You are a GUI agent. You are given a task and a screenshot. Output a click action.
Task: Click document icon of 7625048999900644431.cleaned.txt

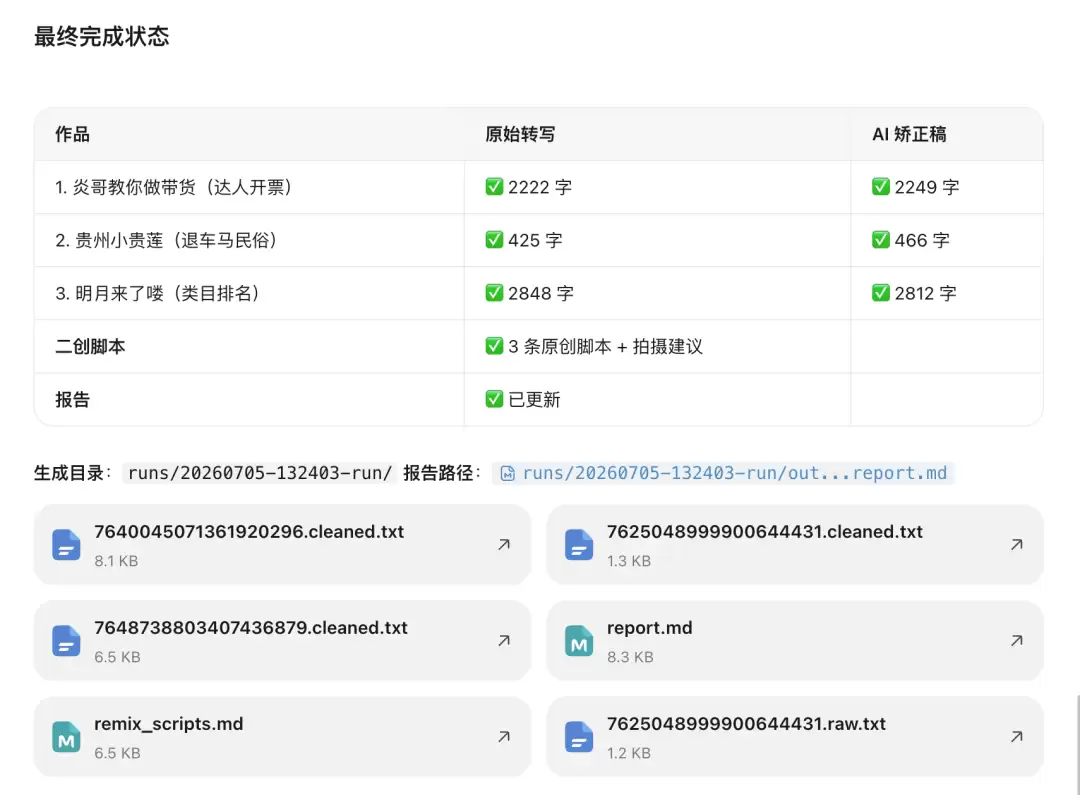pos(579,545)
